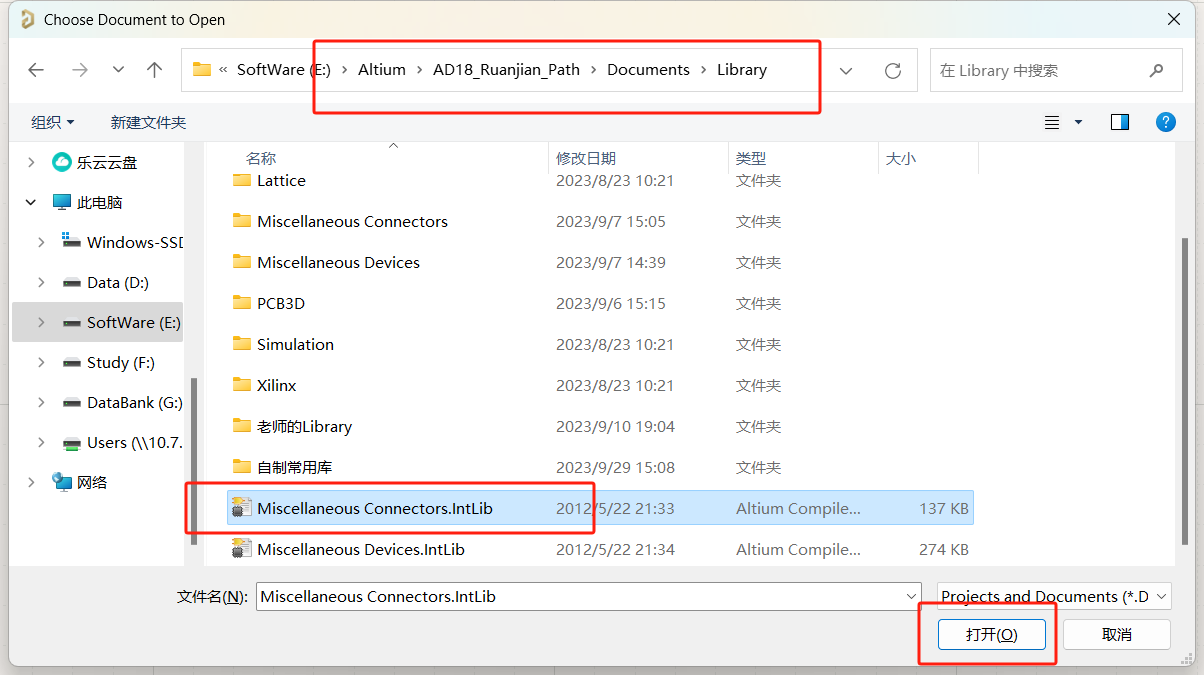Select 乐云云盘 in navigation pane
1204x675 pixels.
click(x=107, y=162)
